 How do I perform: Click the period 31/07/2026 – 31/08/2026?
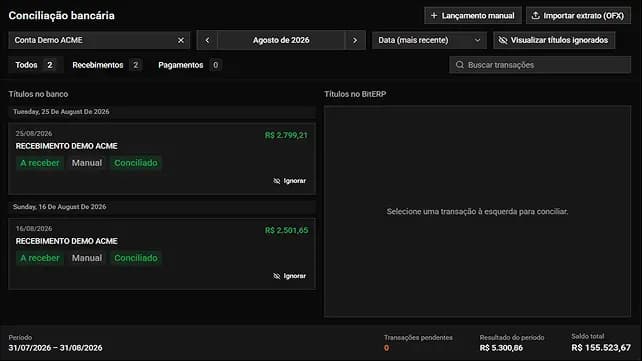click(55, 348)
